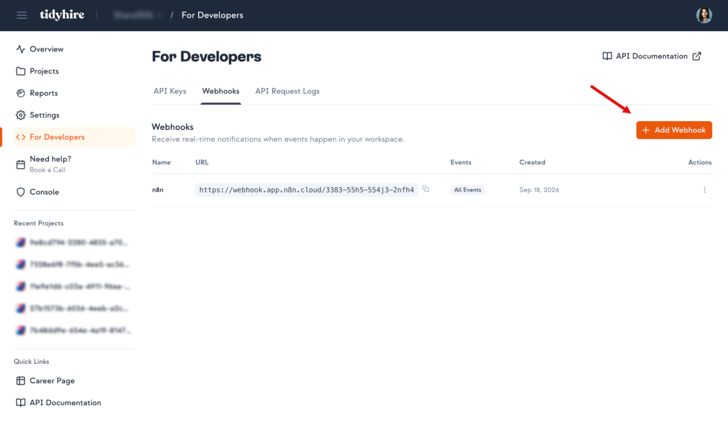The height and width of the screenshot is (421, 728).
Task: Copy the n8n webhook URL
Action: click(x=426, y=189)
